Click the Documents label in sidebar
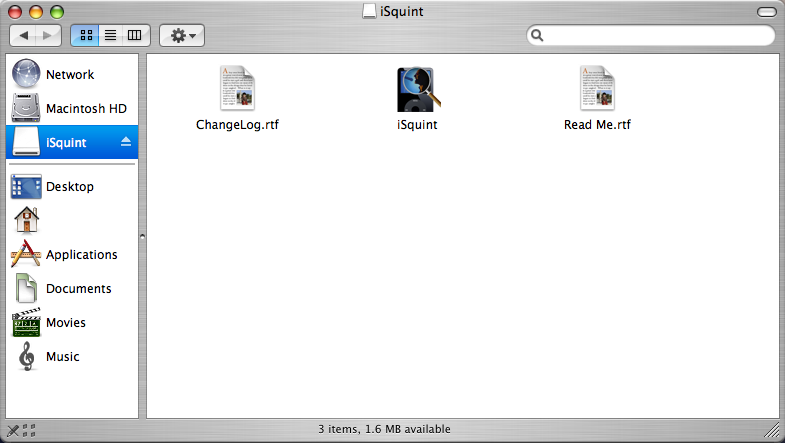The width and height of the screenshot is (785, 443). tap(79, 289)
